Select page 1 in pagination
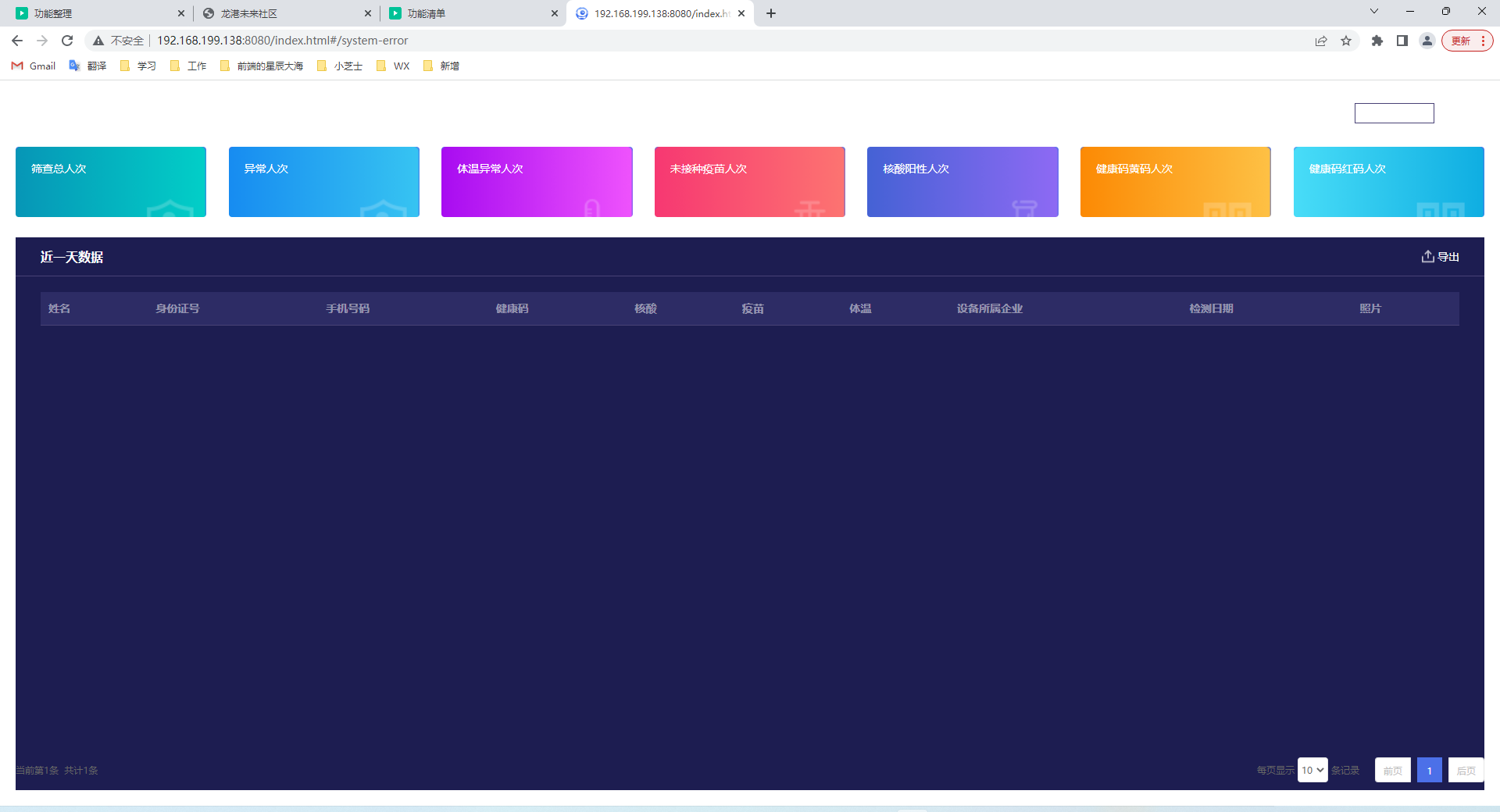Image resolution: width=1500 pixels, height=812 pixels. click(x=1430, y=770)
